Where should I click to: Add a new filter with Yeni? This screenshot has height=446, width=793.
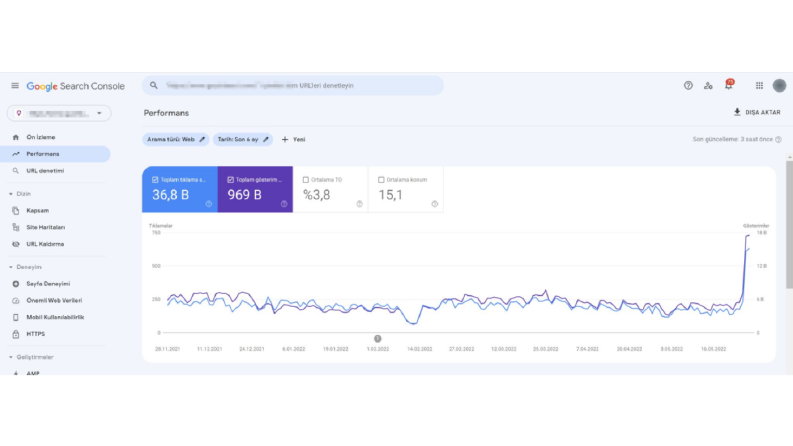[293, 139]
